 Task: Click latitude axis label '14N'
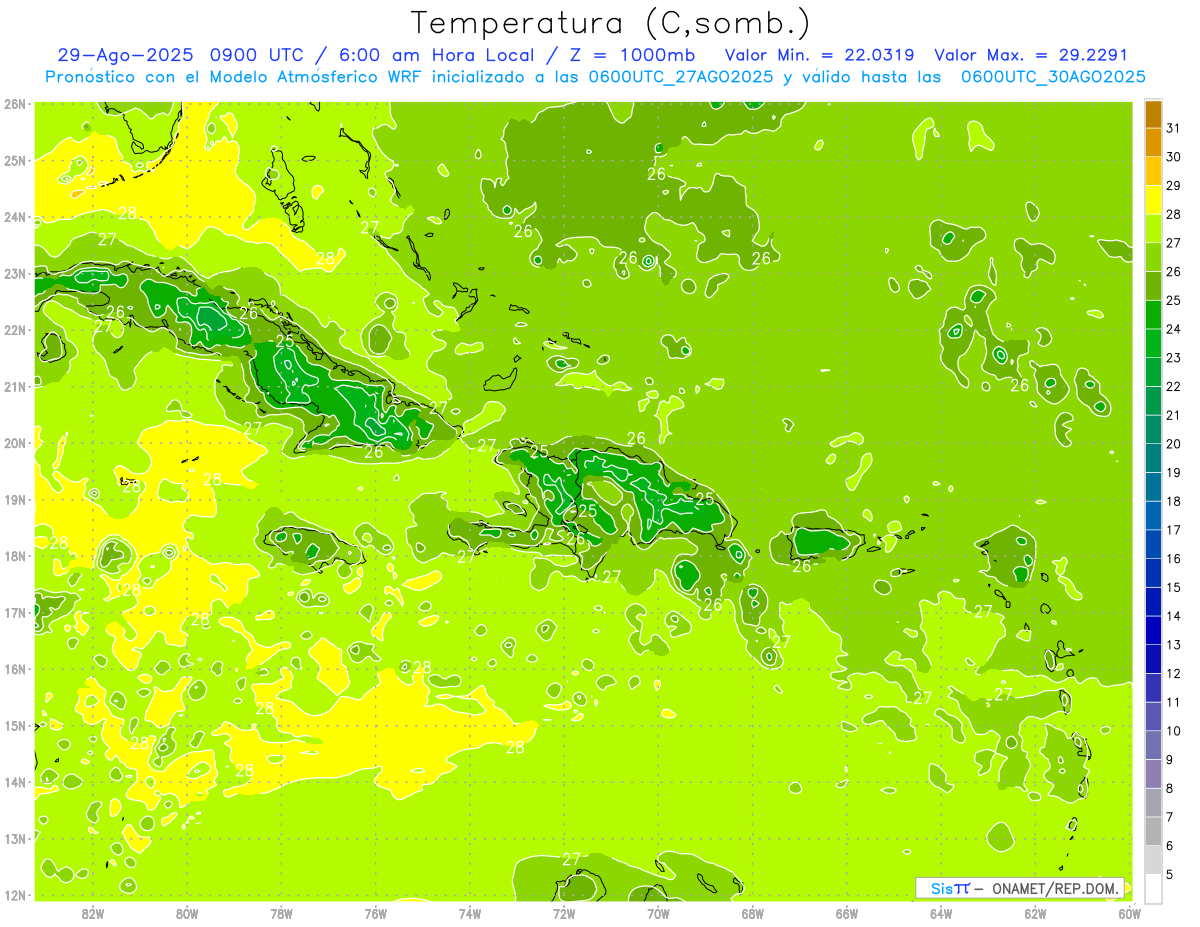tap(15, 781)
